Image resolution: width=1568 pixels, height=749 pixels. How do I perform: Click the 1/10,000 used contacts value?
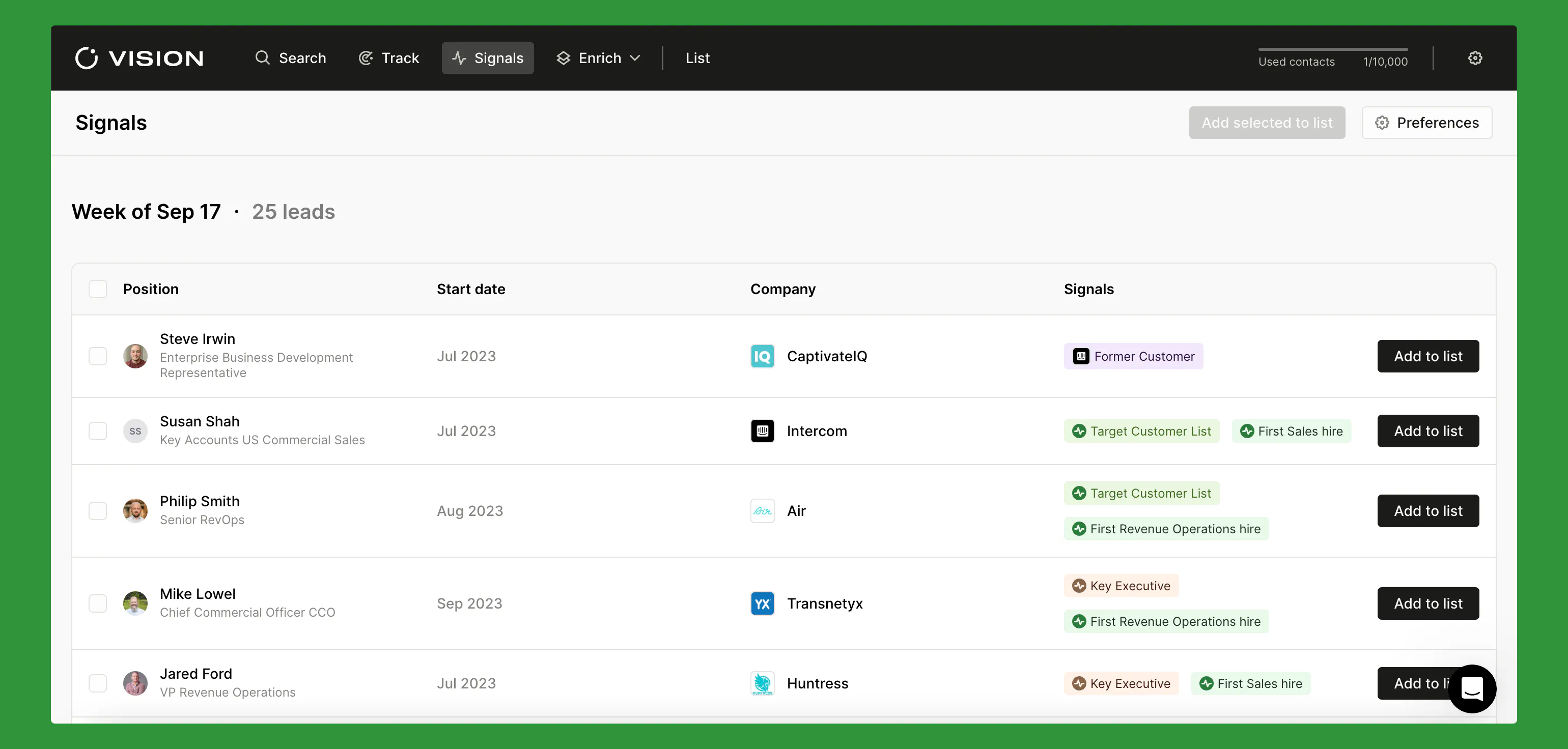pos(1385,62)
